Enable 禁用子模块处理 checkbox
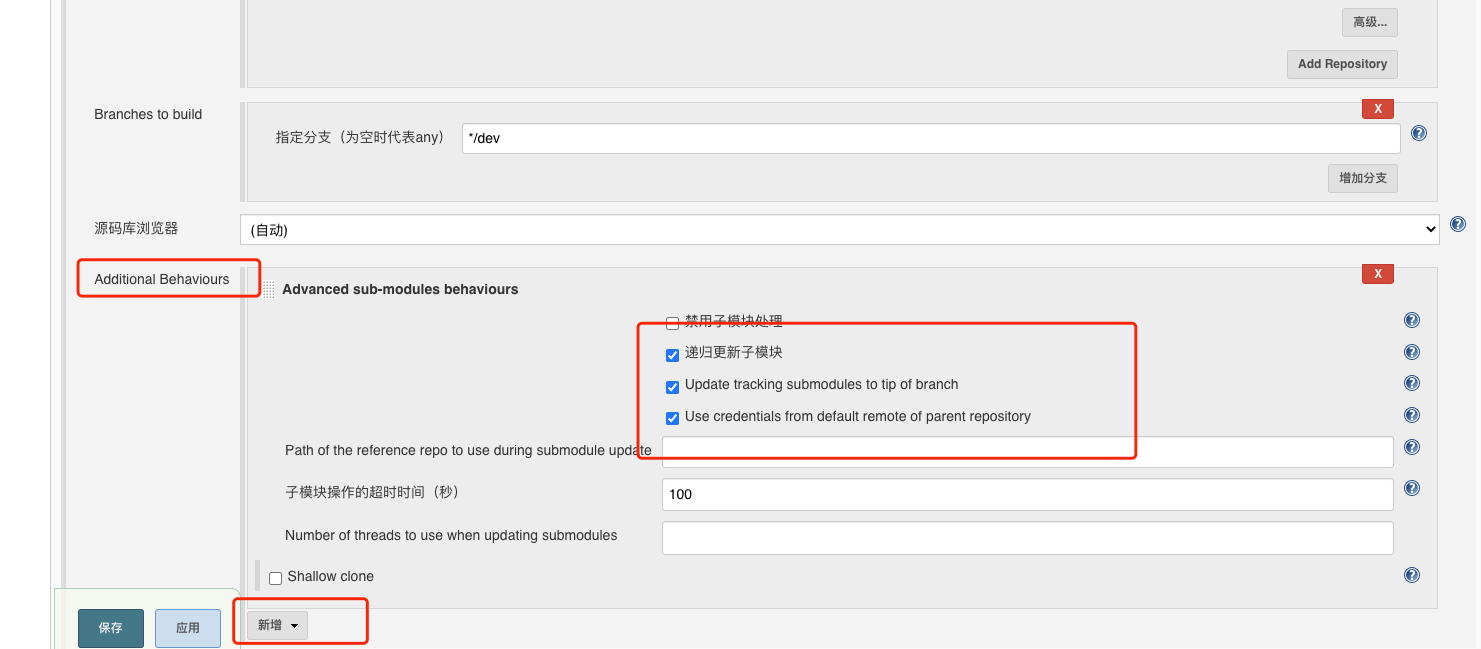Screen dimensions: 1481x649 click(x=672, y=323)
